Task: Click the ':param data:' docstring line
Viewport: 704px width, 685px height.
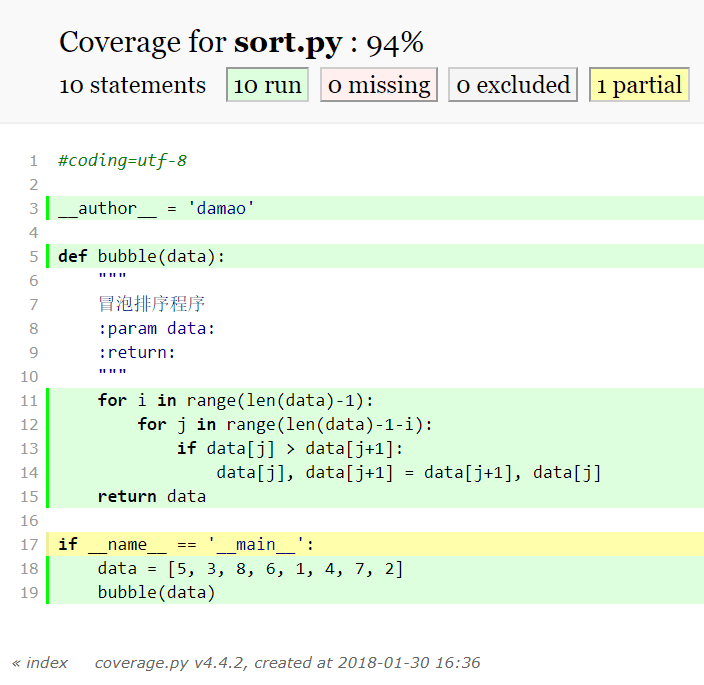Action: 157,329
